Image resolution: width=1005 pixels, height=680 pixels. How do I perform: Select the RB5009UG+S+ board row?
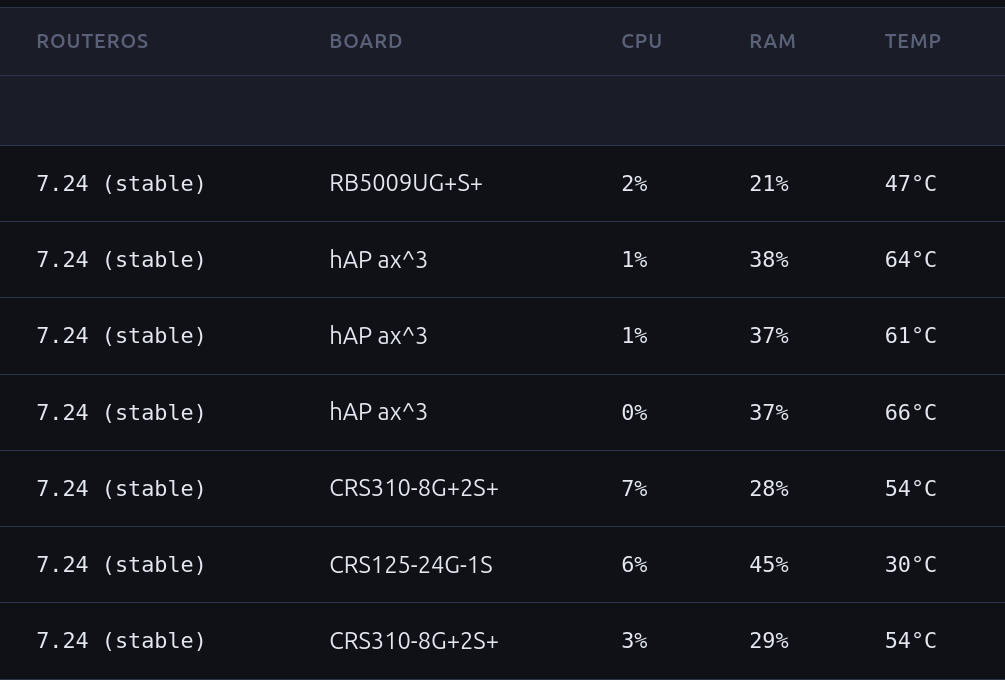(502, 183)
